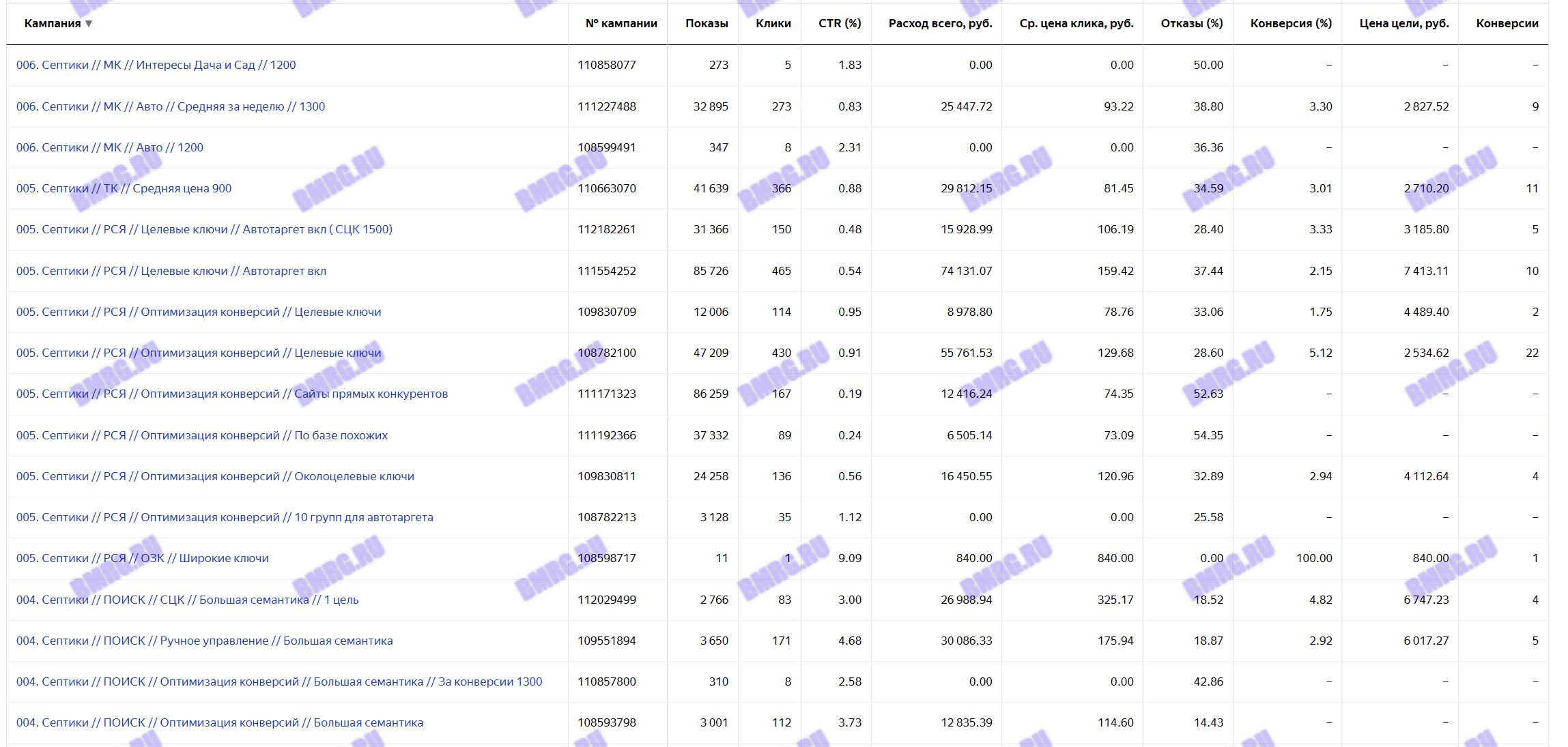
Task: Click impressions value 86 259
Action: (x=711, y=394)
